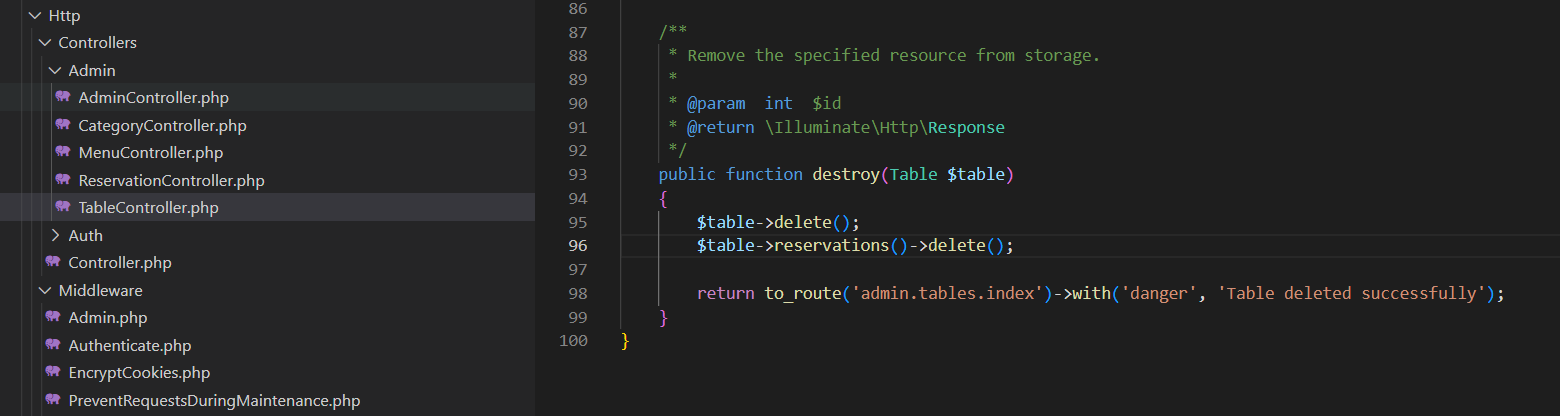The width and height of the screenshot is (1560, 416).
Task: Click line number 100 in the gutter
Action: (574, 341)
